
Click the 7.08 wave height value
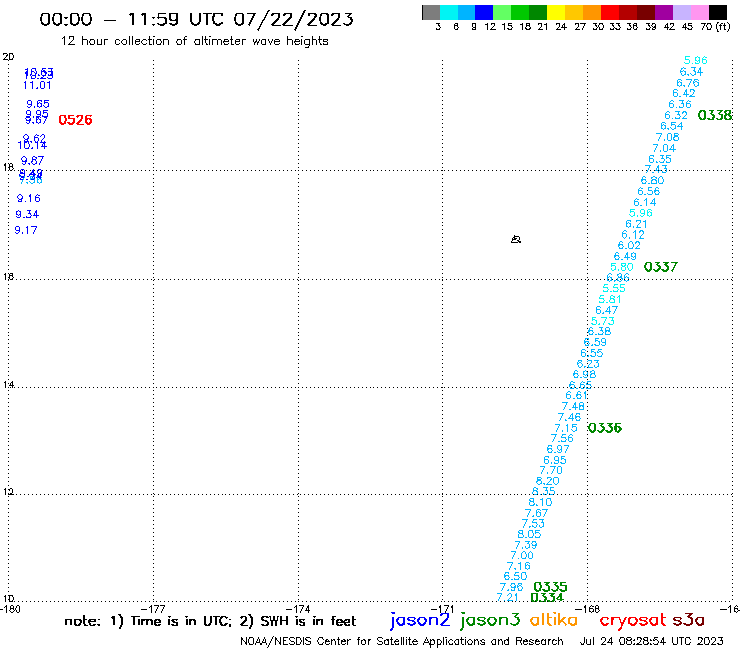point(668,137)
